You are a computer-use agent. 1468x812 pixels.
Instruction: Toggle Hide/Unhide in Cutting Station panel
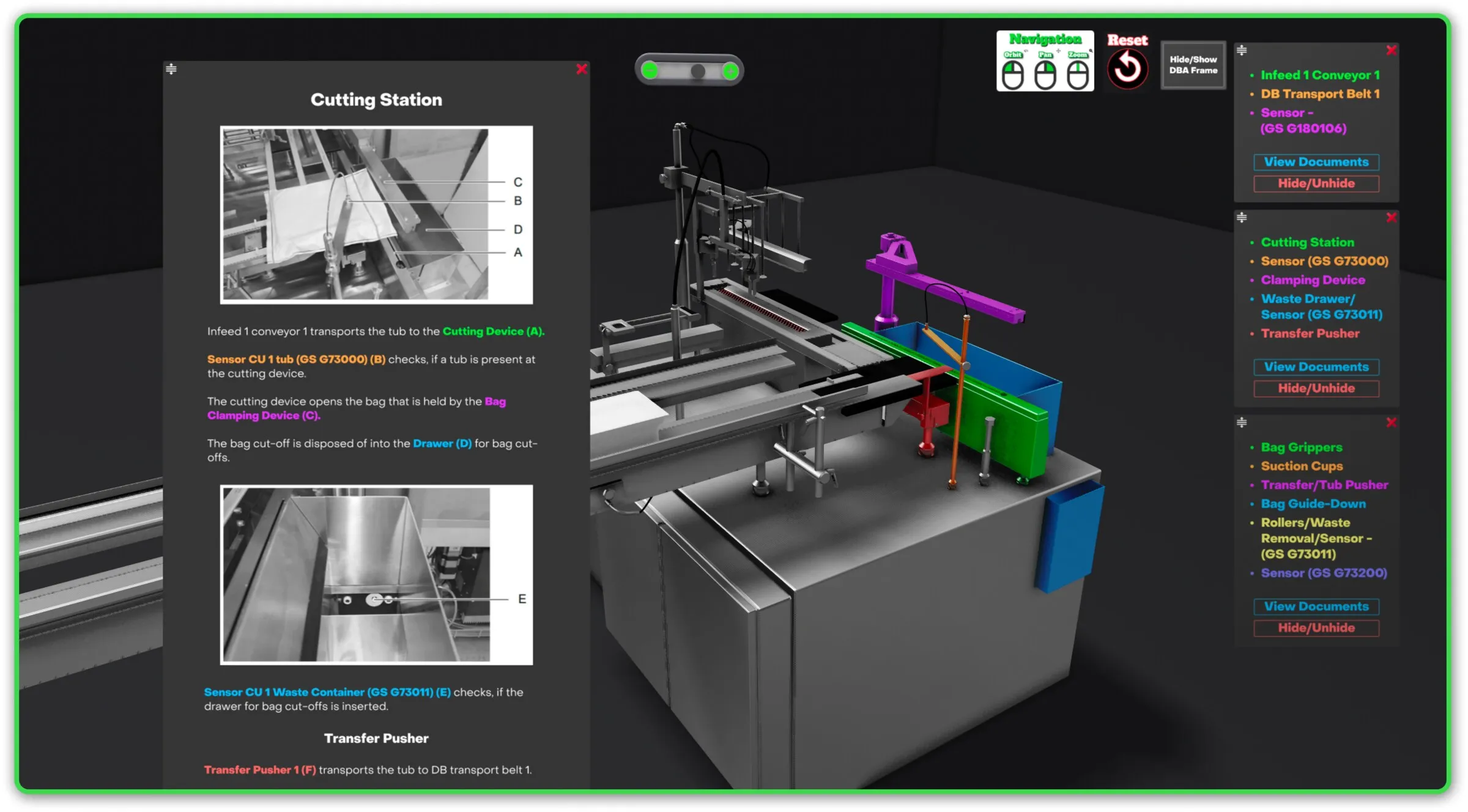point(1316,388)
